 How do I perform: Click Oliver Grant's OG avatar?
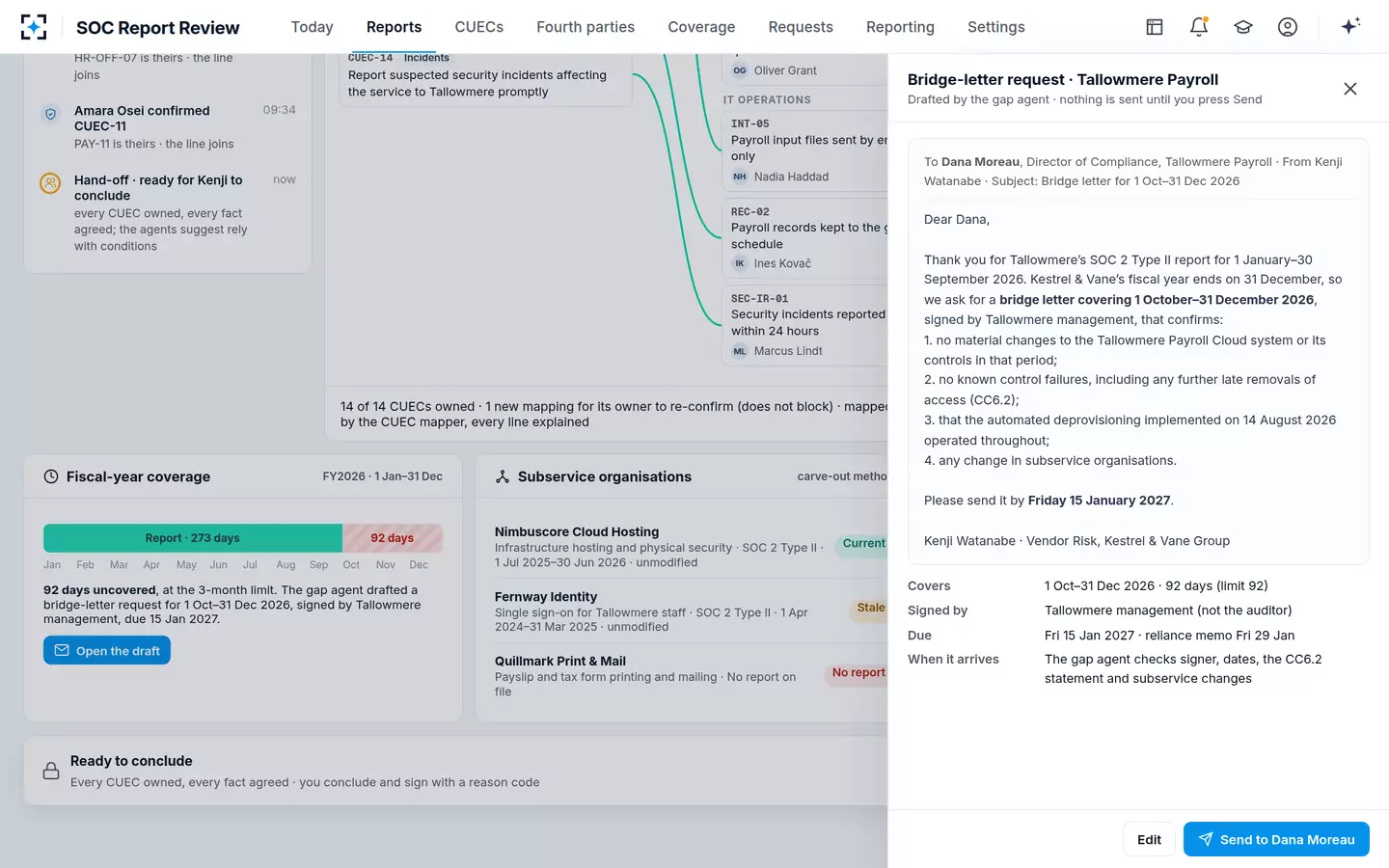[740, 70]
